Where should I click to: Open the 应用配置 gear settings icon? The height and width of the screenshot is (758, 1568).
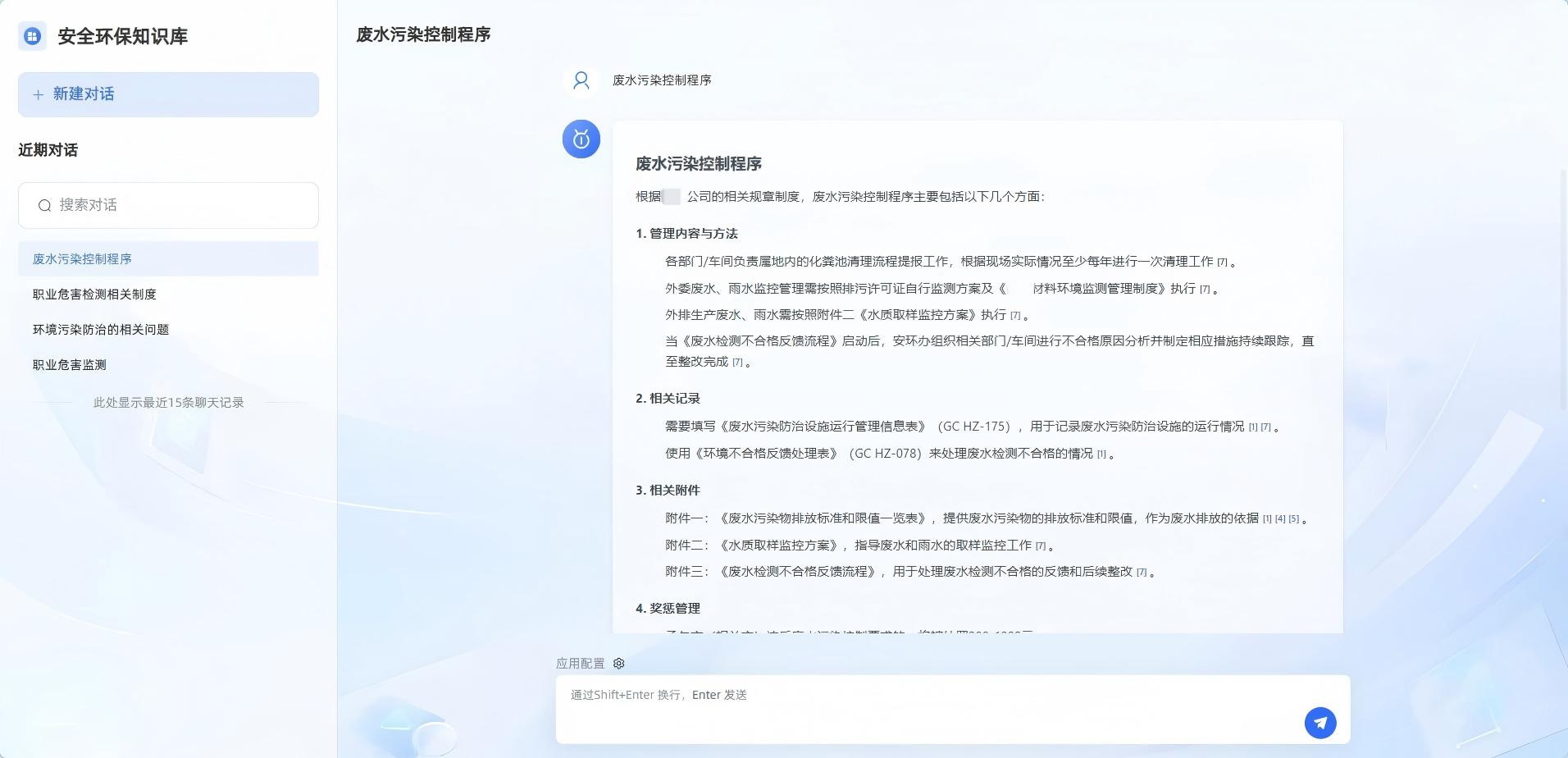[x=619, y=664]
